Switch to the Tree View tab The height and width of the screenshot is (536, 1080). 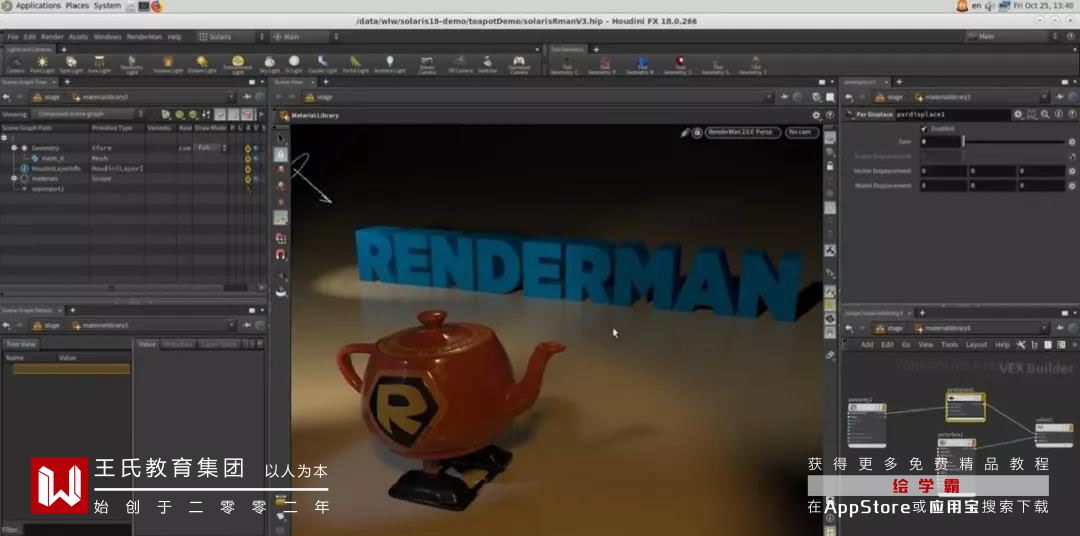point(21,344)
